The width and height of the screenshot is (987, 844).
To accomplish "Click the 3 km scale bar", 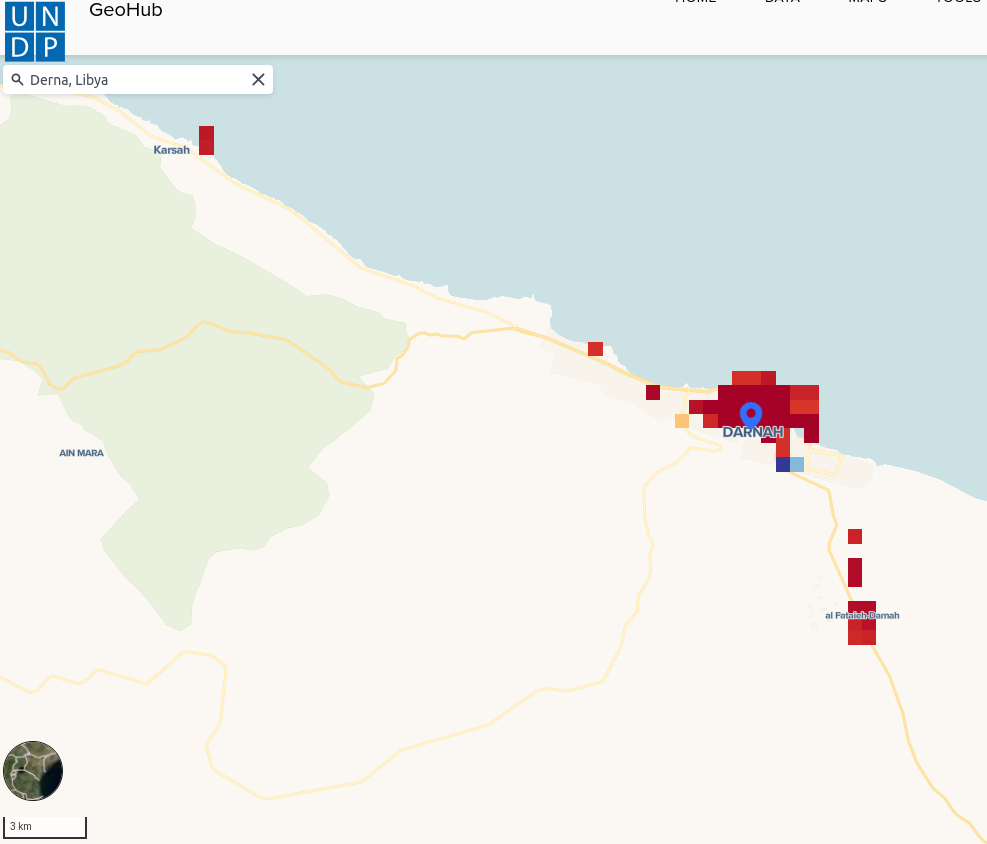I will (44, 827).
